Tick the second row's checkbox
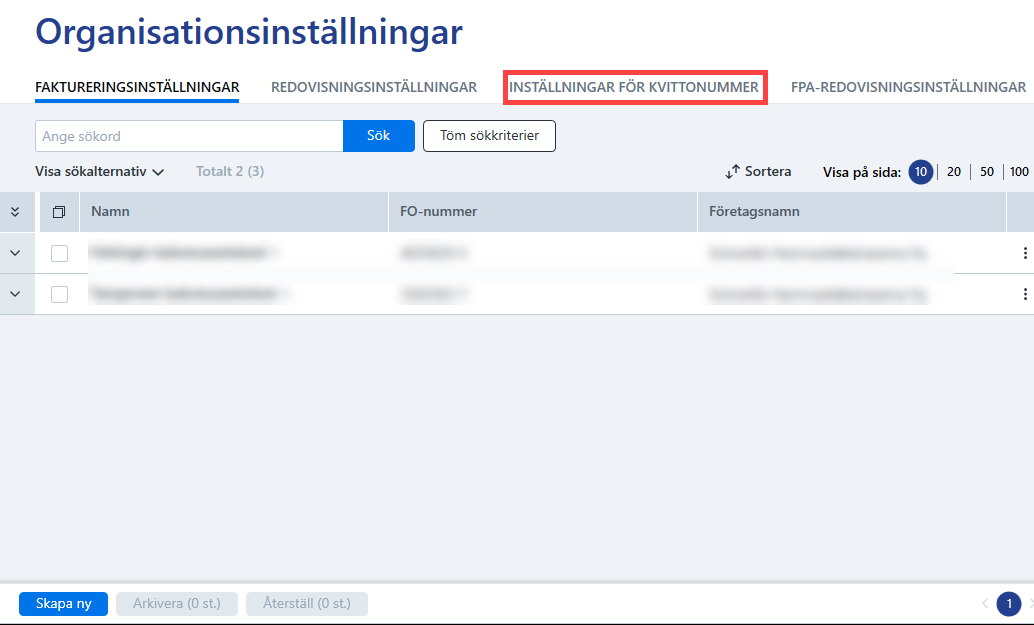This screenshot has height=625, width=1034. tap(59, 294)
